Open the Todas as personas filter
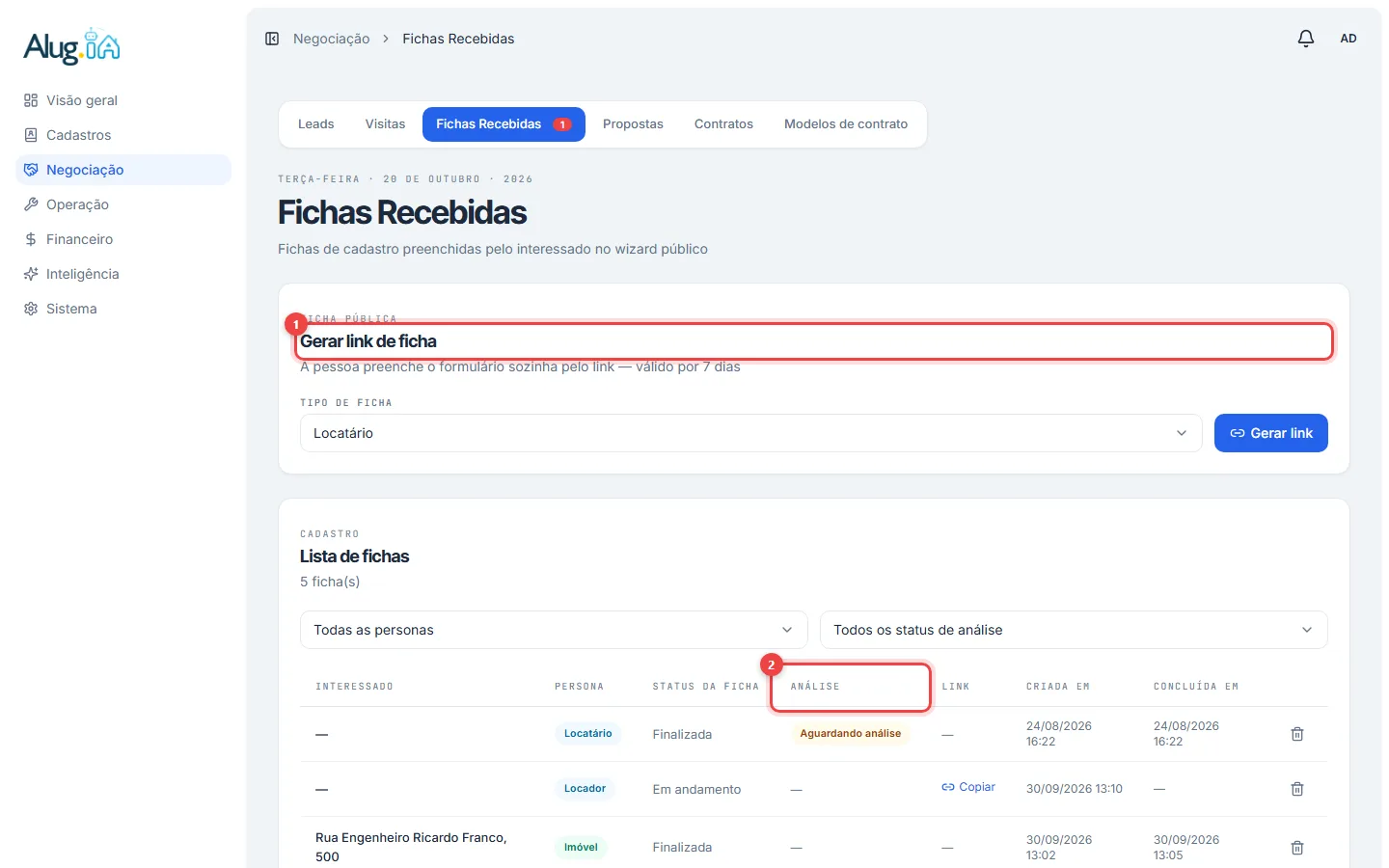 coord(554,630)
